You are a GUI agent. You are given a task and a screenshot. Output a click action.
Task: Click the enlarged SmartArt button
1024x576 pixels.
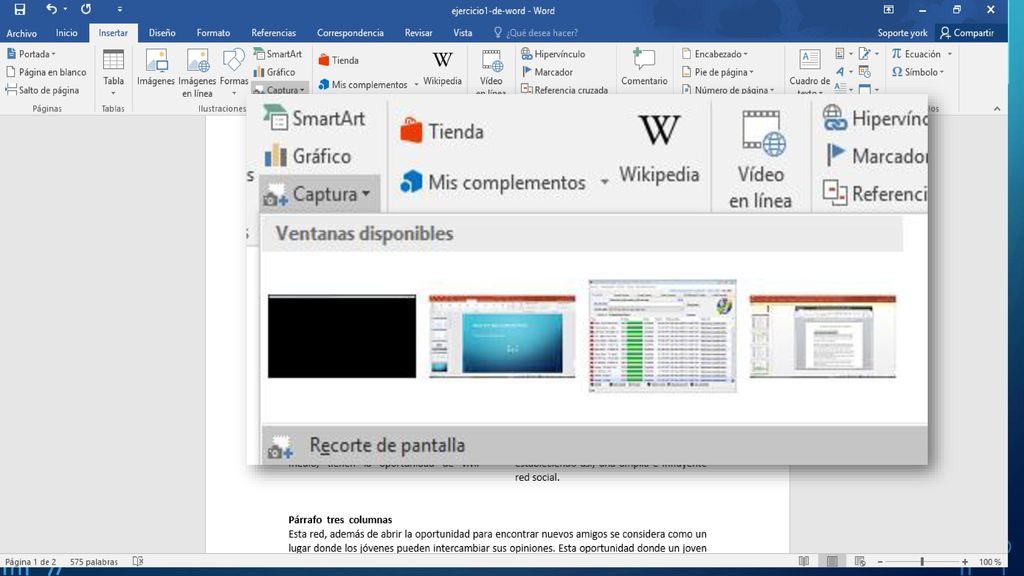pos(314,119)
